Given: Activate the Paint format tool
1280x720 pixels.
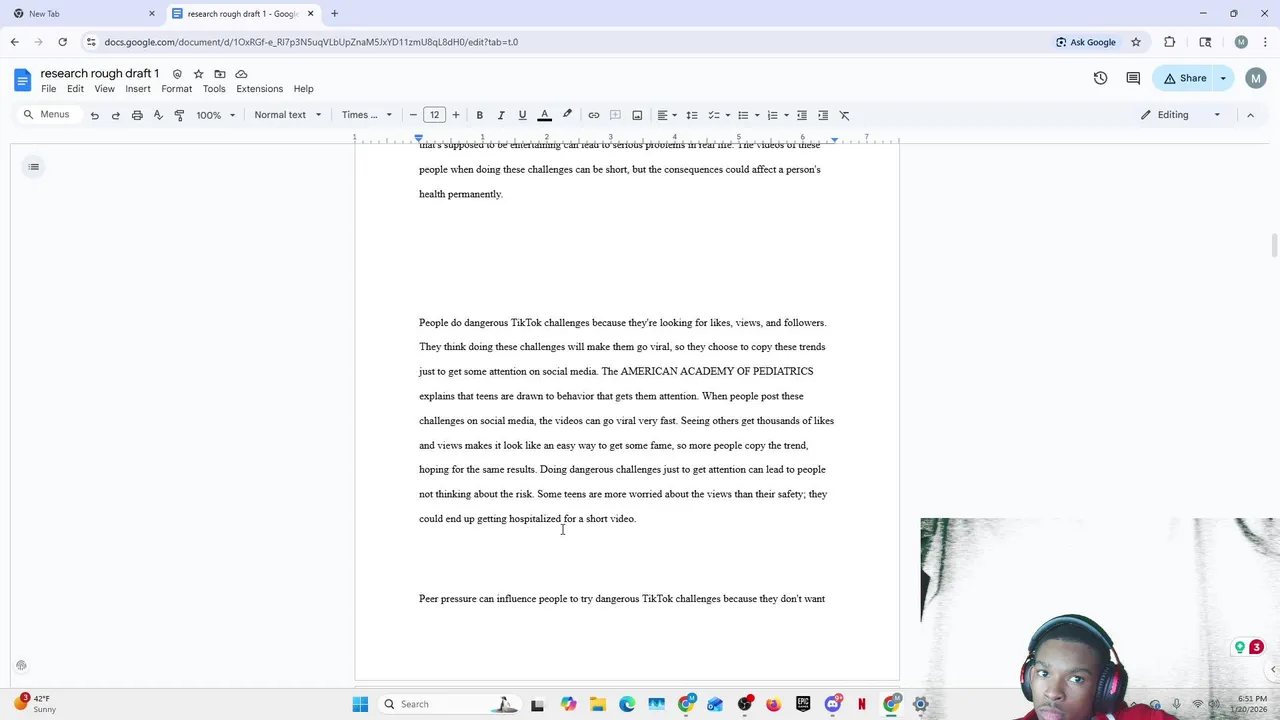Looking at the screenshot, I should 179,115.
